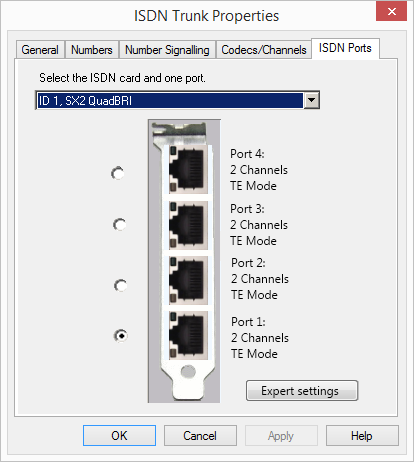This screenshot has width=414, height=462.
Task: Click the Port 4 jack image
Action: click(188, 169)
